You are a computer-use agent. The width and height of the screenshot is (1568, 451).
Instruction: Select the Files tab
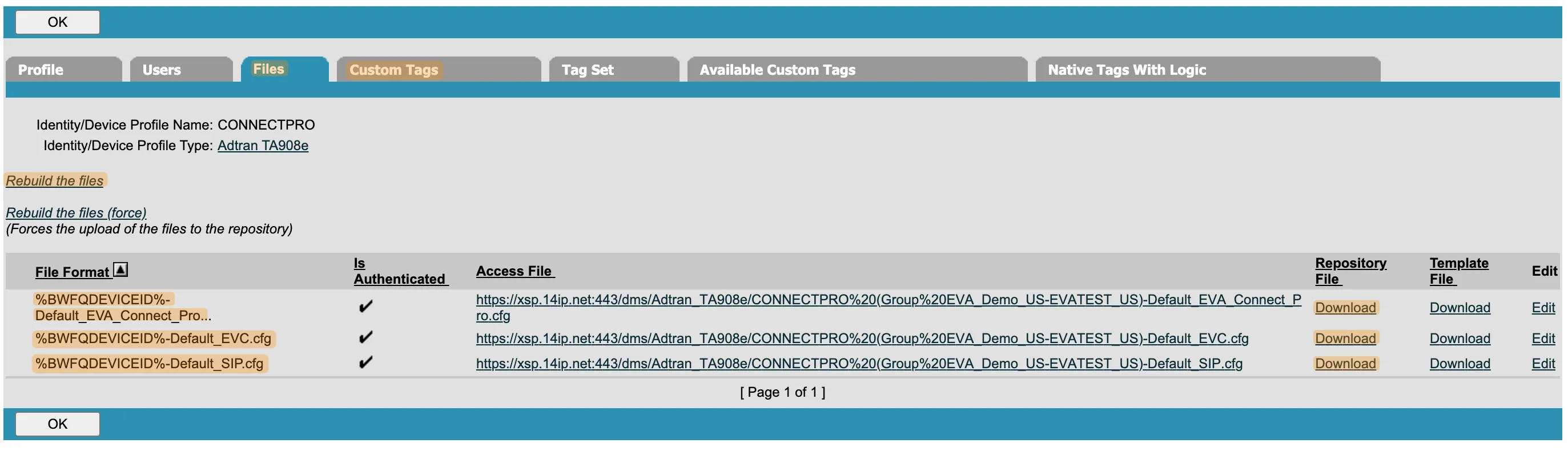(285, 70)
